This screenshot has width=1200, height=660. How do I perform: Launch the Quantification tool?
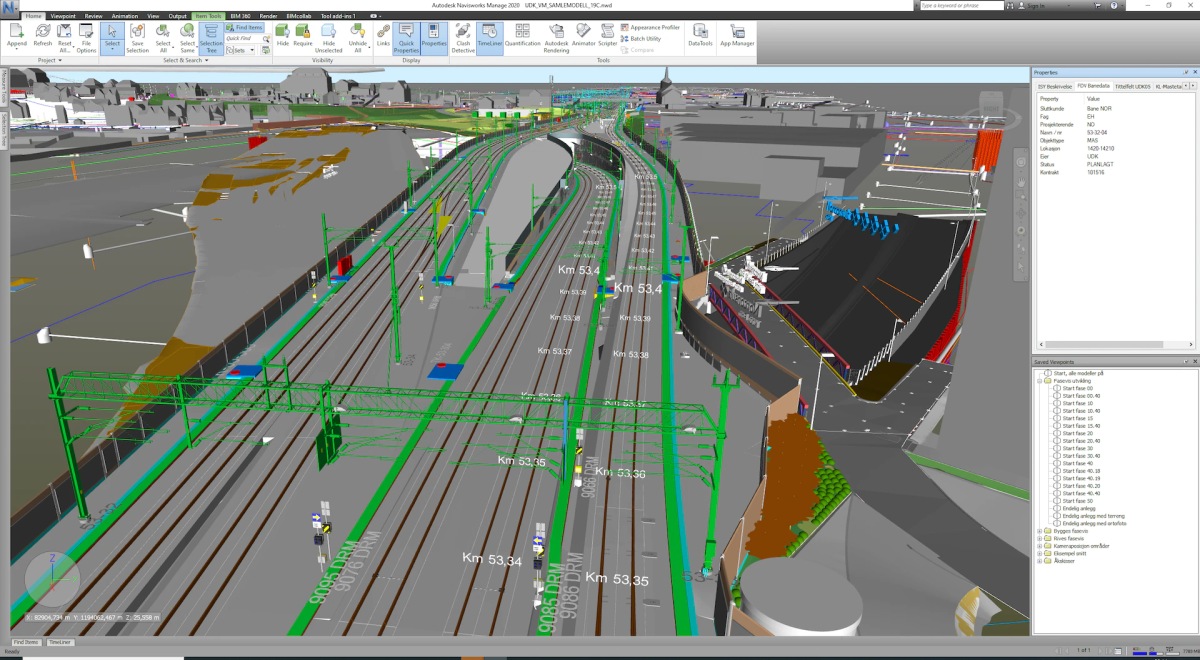tap(522, 37)
